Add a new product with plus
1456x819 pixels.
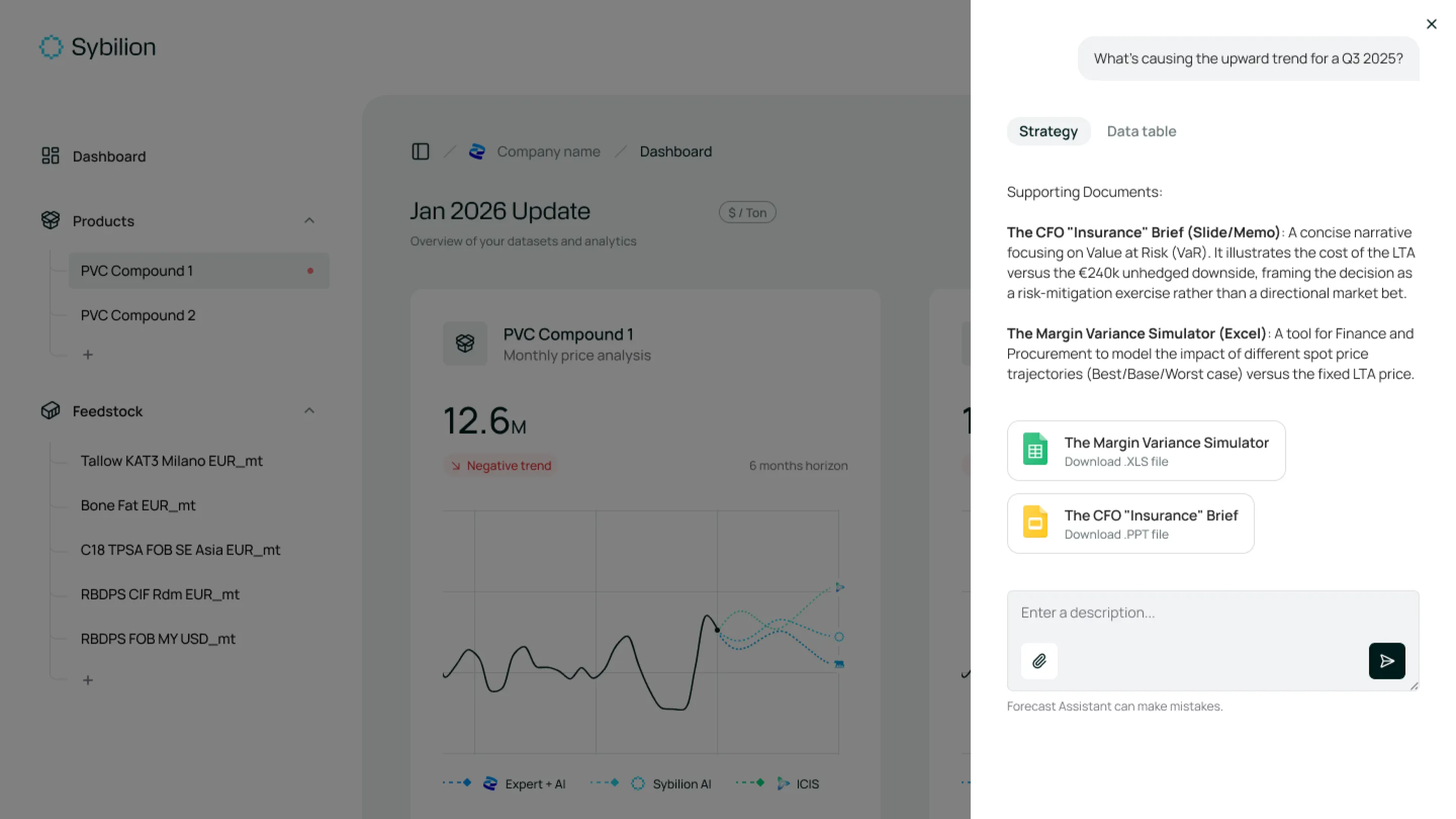87,354
